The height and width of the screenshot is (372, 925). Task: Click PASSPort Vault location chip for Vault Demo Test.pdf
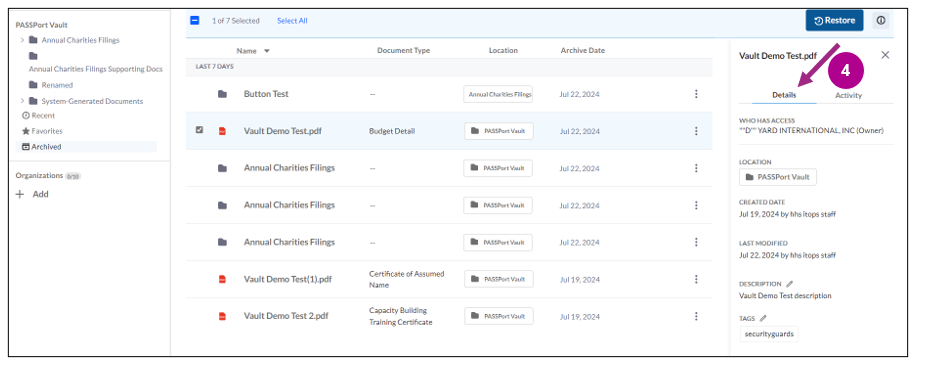(498, 131)
